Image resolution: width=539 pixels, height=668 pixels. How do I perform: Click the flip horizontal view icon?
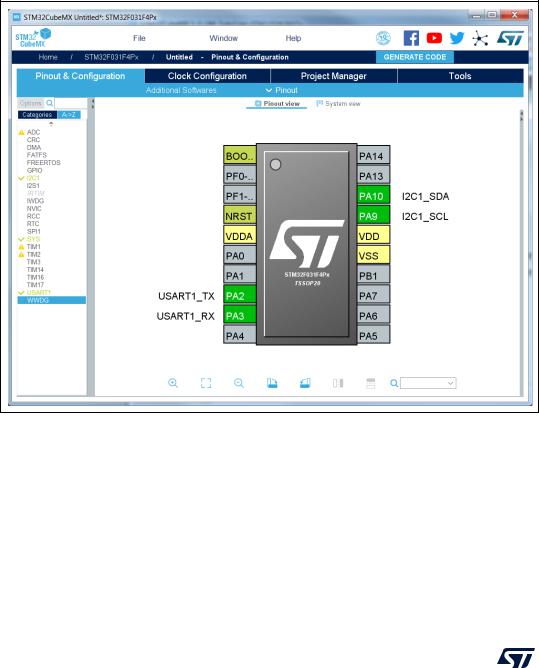pyautogui.click(x=338, y=383)
